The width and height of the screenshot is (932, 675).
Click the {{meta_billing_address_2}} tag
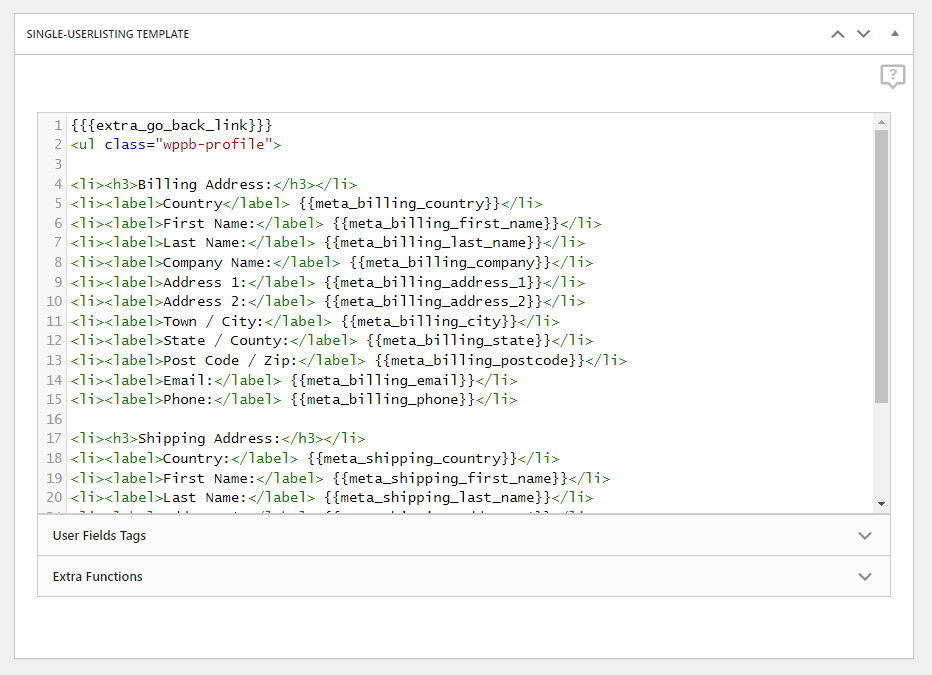(434, 302)
